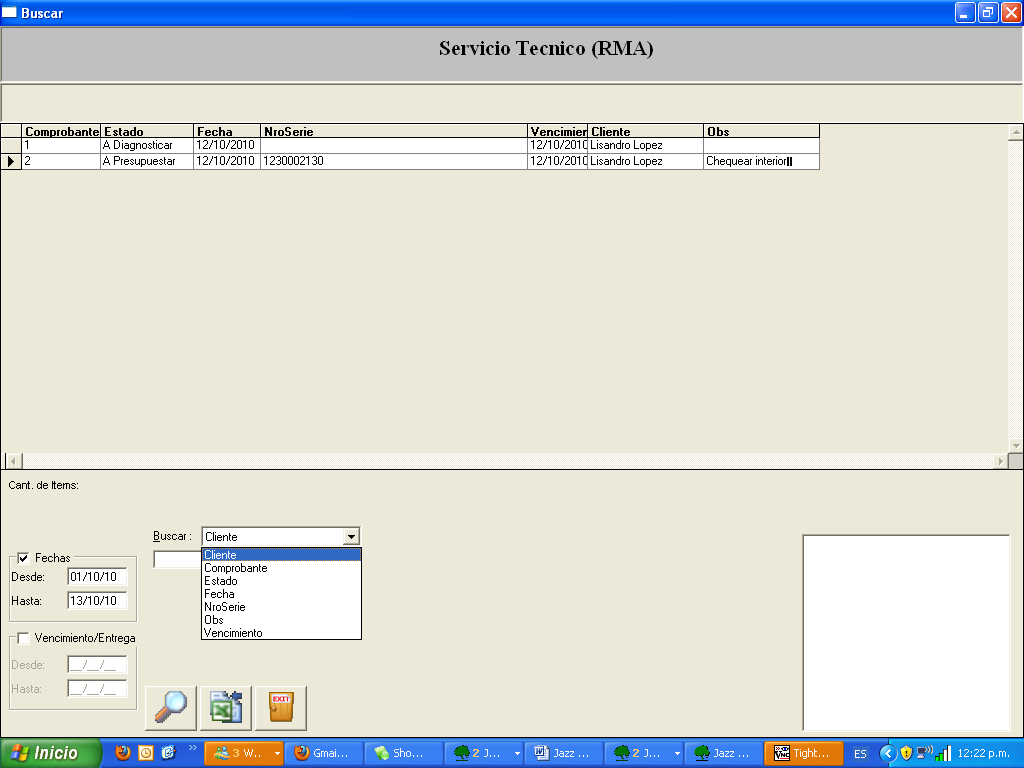
Task: Click the horizontal scrollbar right arrow
Action: [1000, 461]
